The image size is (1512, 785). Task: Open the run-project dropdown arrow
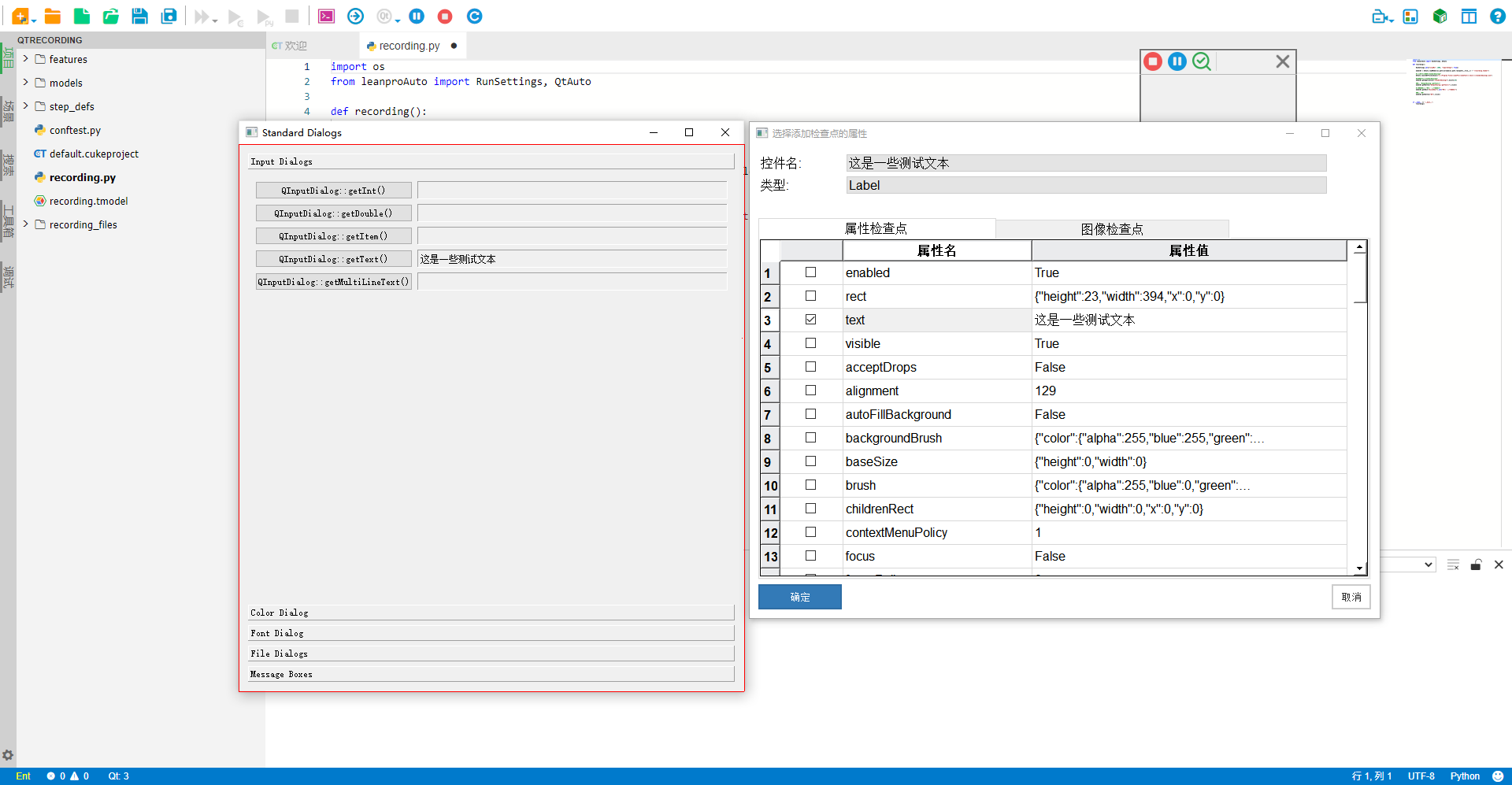click(x=215, y=20)
